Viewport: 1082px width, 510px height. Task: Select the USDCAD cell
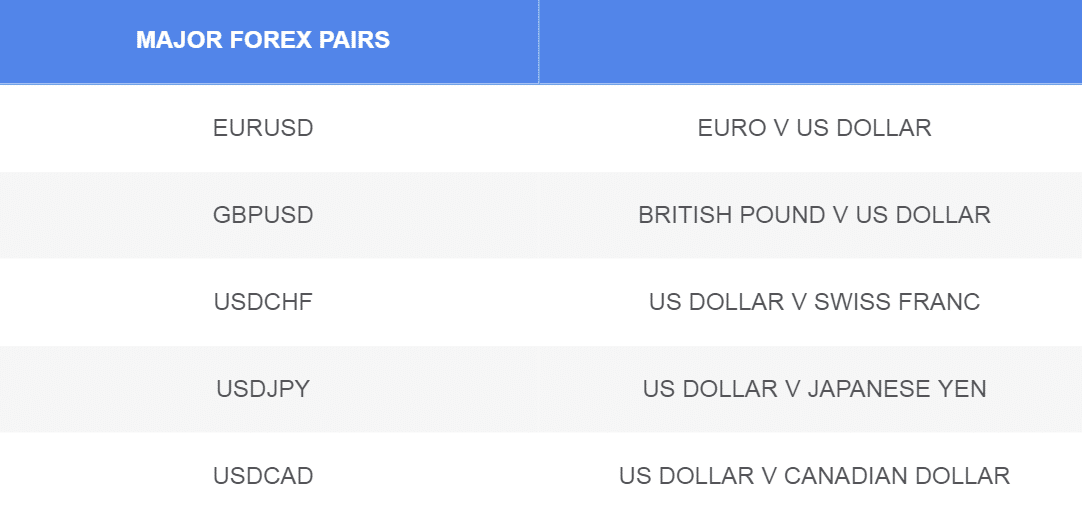click(263, 476)
